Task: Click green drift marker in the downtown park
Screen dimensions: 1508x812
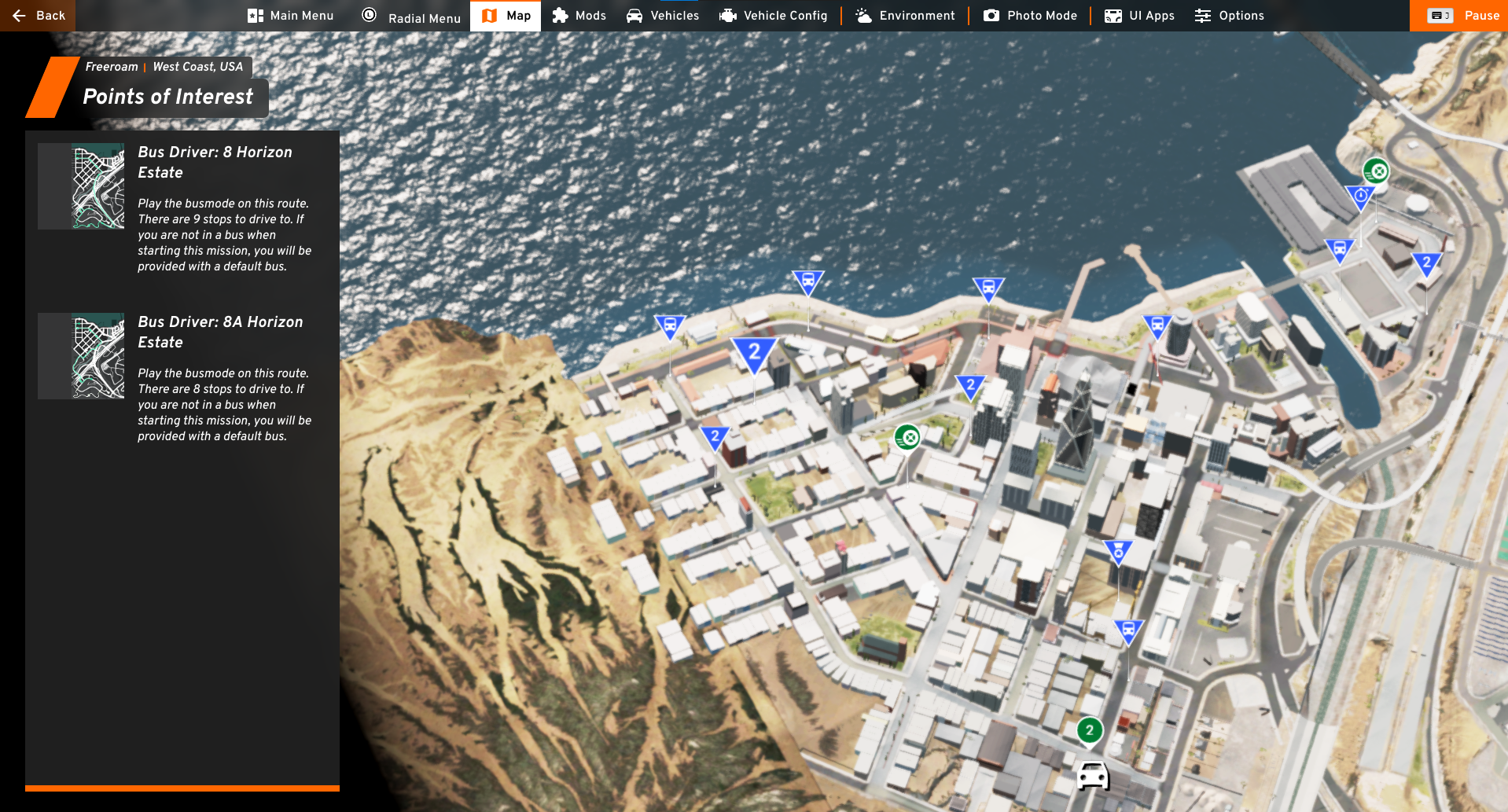Action: tap(907, 436)
